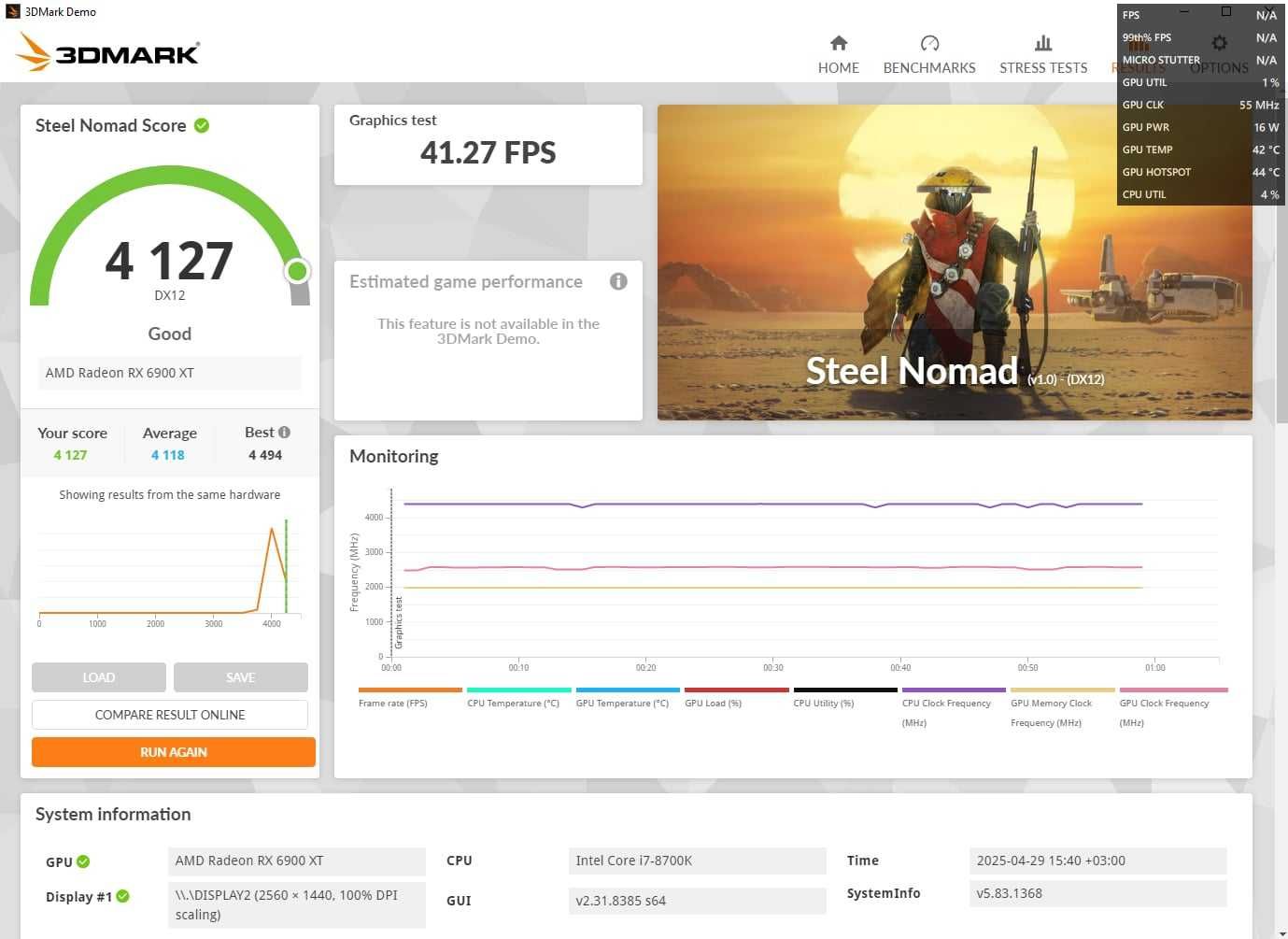Toggle CPU Clock Frequency legend entry

(x=954, y=708)
